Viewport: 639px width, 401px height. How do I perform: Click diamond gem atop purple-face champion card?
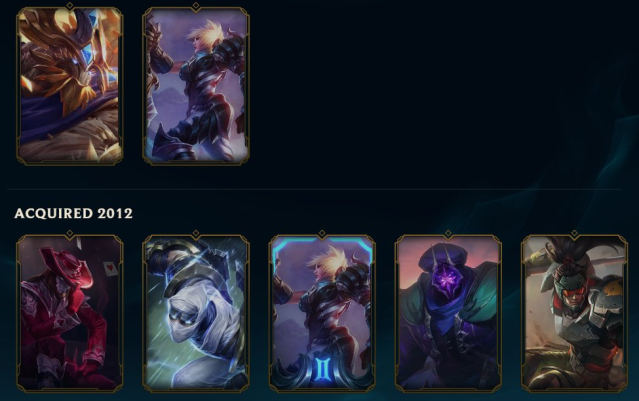[448, 234]
